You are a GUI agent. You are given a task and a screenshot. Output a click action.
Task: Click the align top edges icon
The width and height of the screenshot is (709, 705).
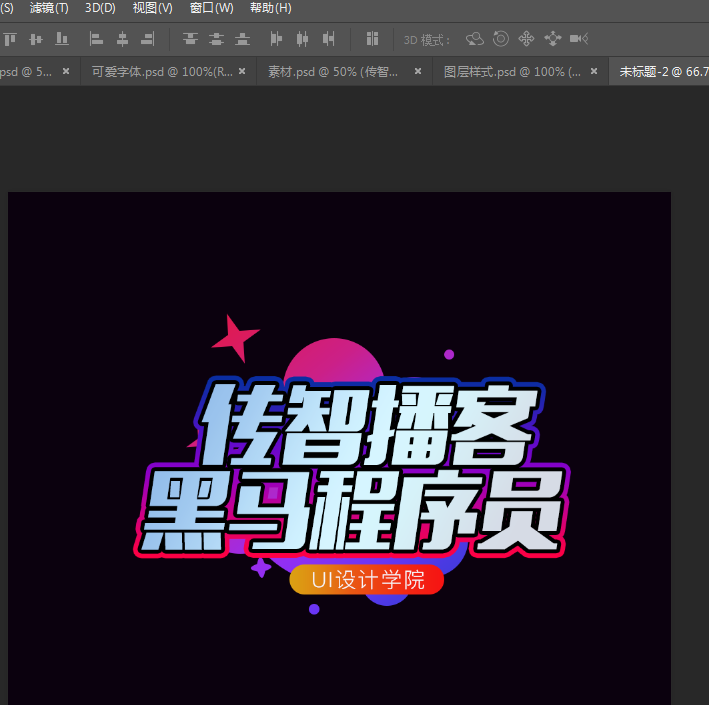click(x=10, y=39)
